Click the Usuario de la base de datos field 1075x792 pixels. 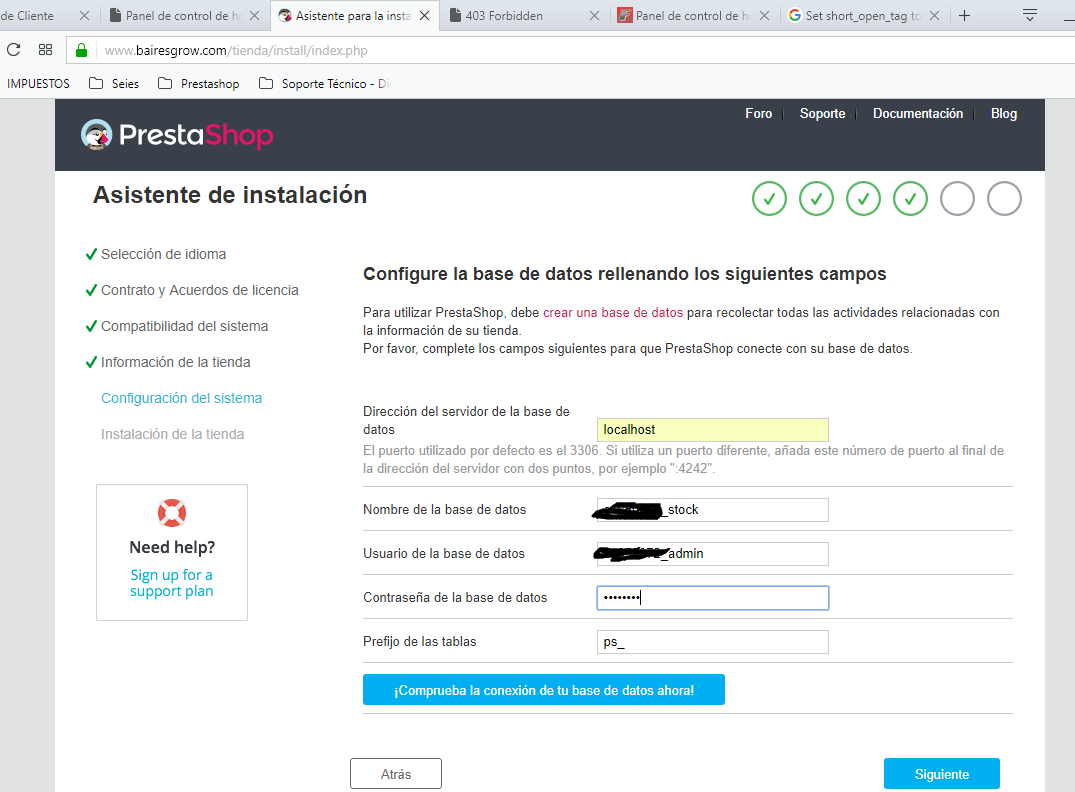point(712,553)
